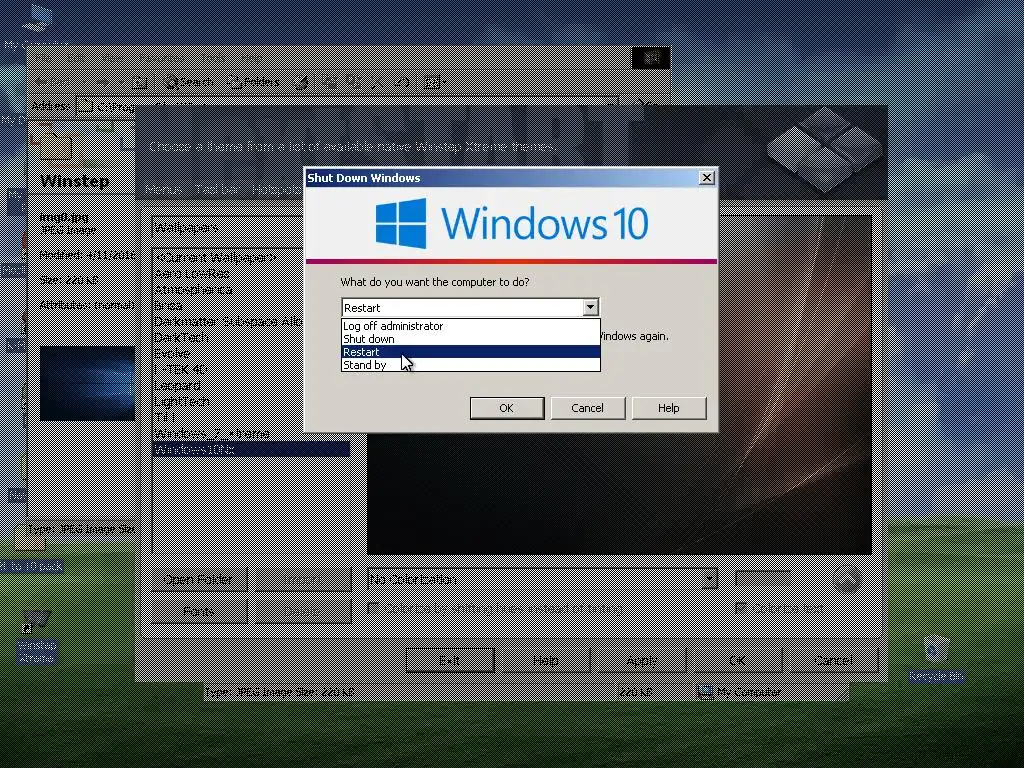
Task: Select the 'Windows10Nx' theme entry
Action: (x=251, y=449)
